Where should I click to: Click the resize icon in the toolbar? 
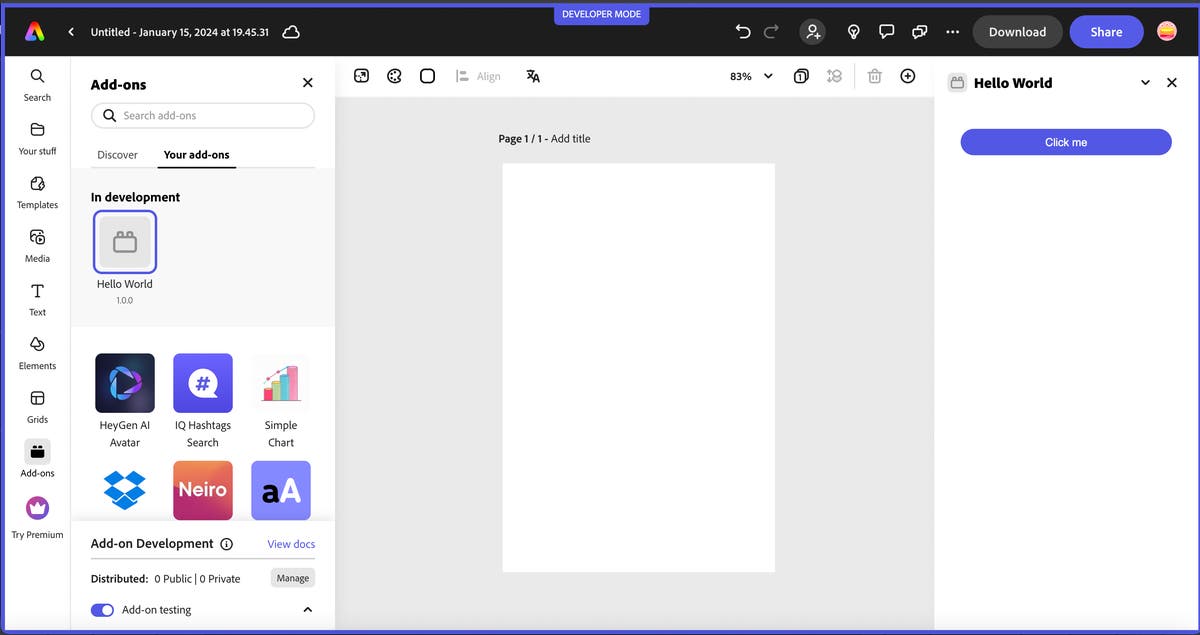(x=362, y=76)
